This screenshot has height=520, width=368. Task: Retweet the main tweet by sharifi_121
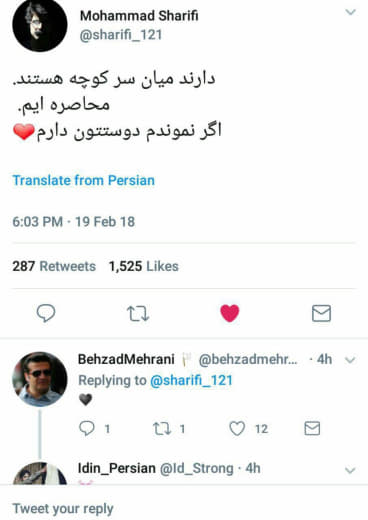click(138, 314)
